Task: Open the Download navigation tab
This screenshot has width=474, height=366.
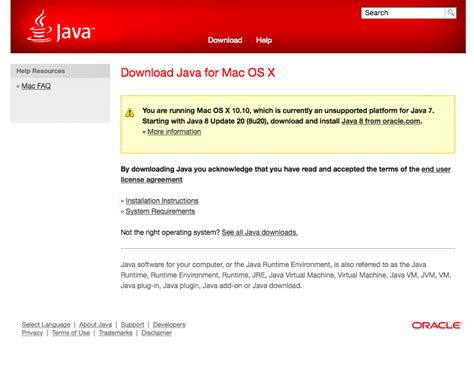Action: click(225, 40)
